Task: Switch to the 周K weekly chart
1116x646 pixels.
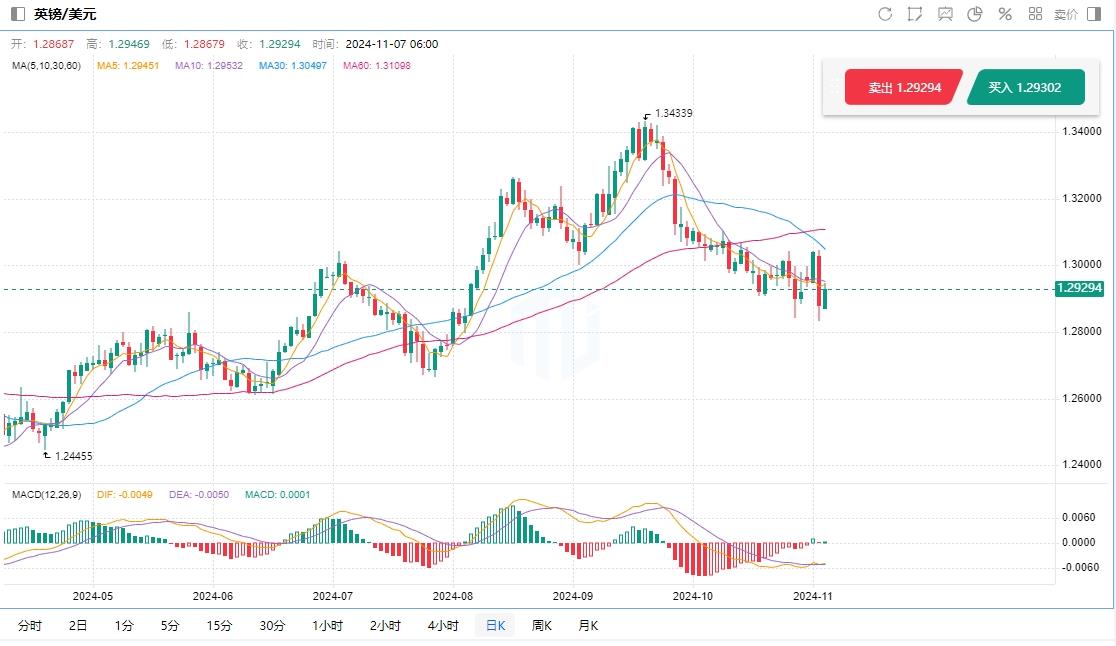Action: point(542,626)
